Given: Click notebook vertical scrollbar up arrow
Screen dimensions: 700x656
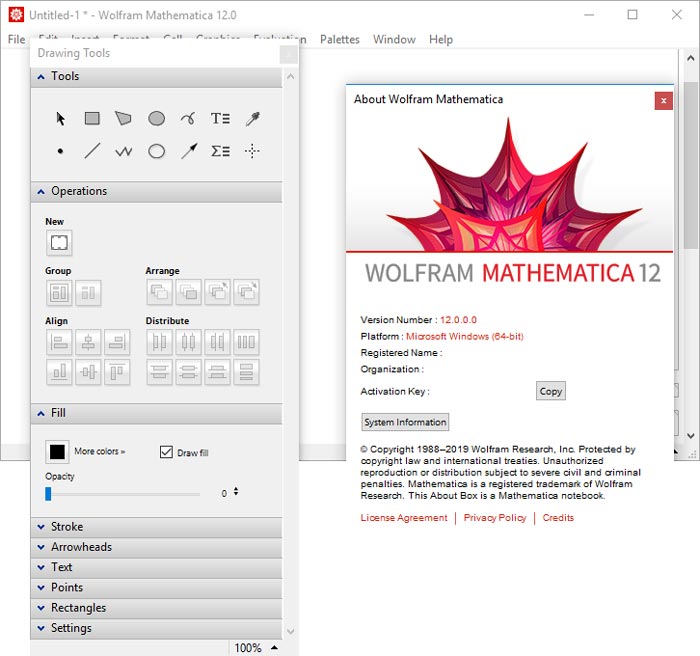Looking at the screenshot, I should coord(690,58).
